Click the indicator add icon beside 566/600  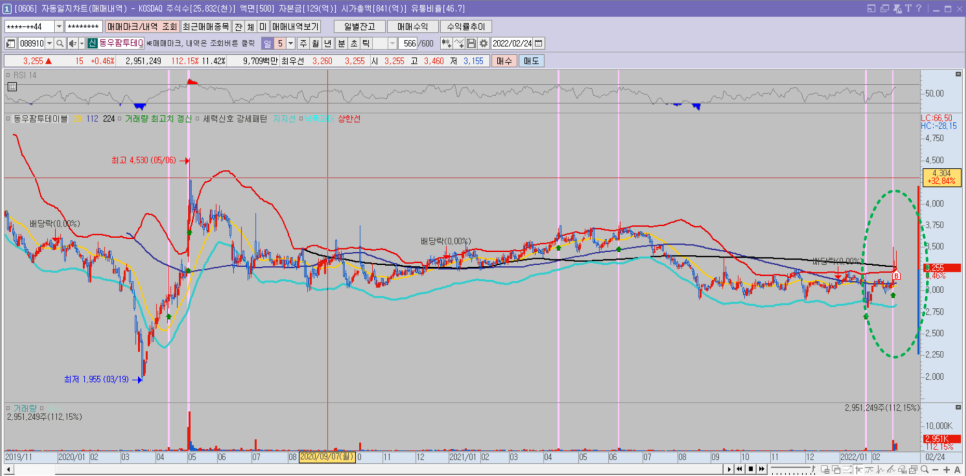point(446,44)
